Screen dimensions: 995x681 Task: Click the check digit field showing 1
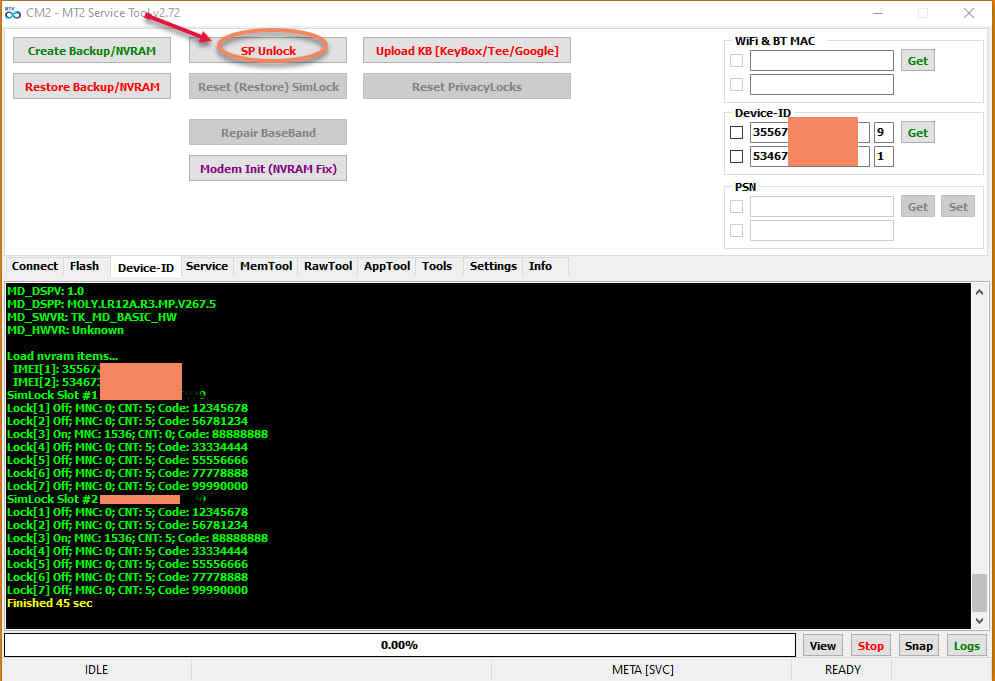883,156
